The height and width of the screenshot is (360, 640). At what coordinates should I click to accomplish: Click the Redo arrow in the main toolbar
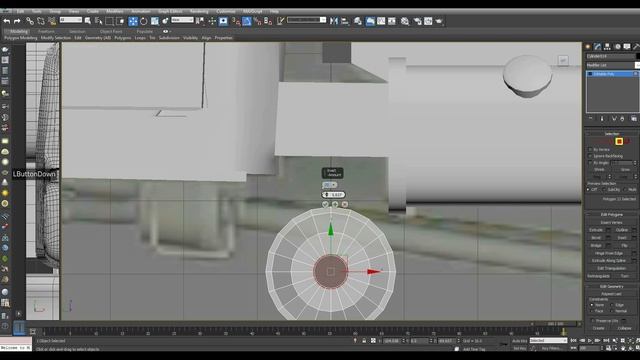pyautogui.click(x=17, y=21)
